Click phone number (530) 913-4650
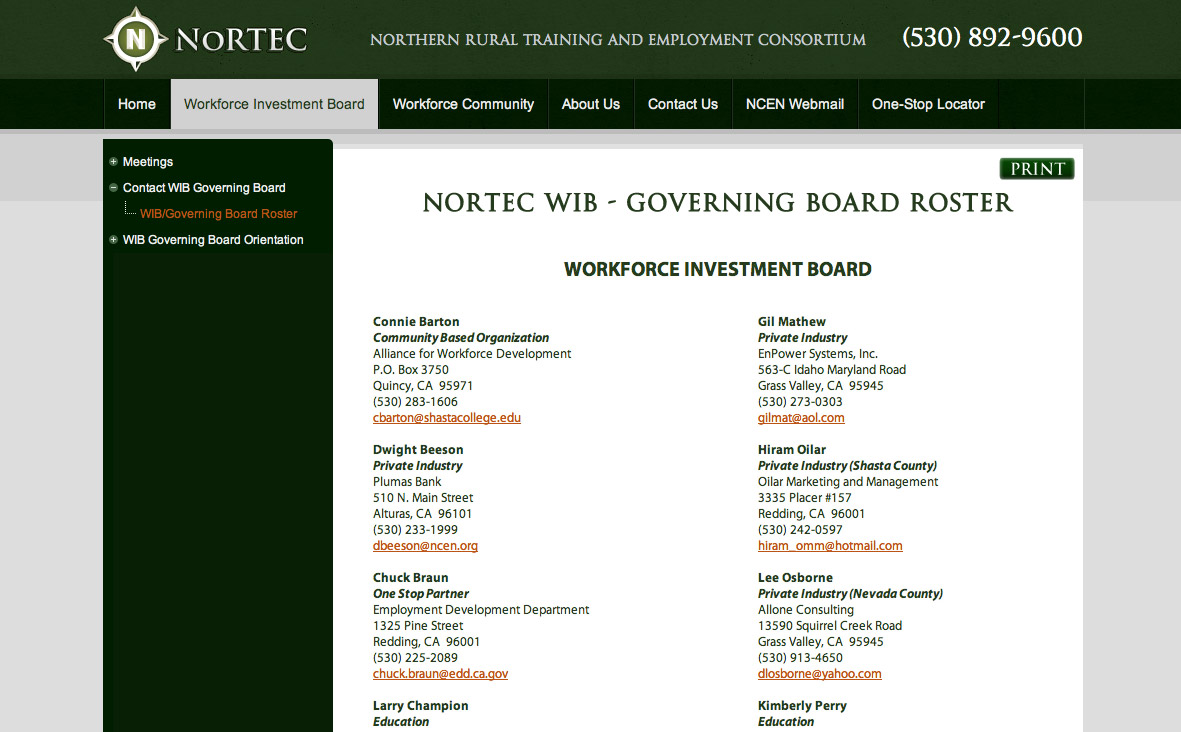The width and height of the screenshot is (1181, 732). tap(800, 658)
